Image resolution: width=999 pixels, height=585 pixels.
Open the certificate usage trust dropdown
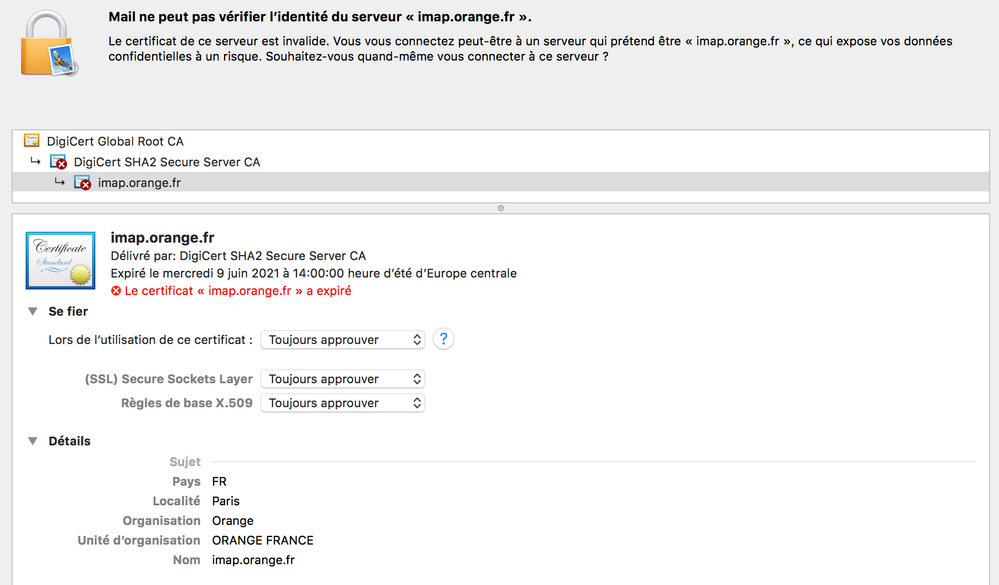pos(342,340)
